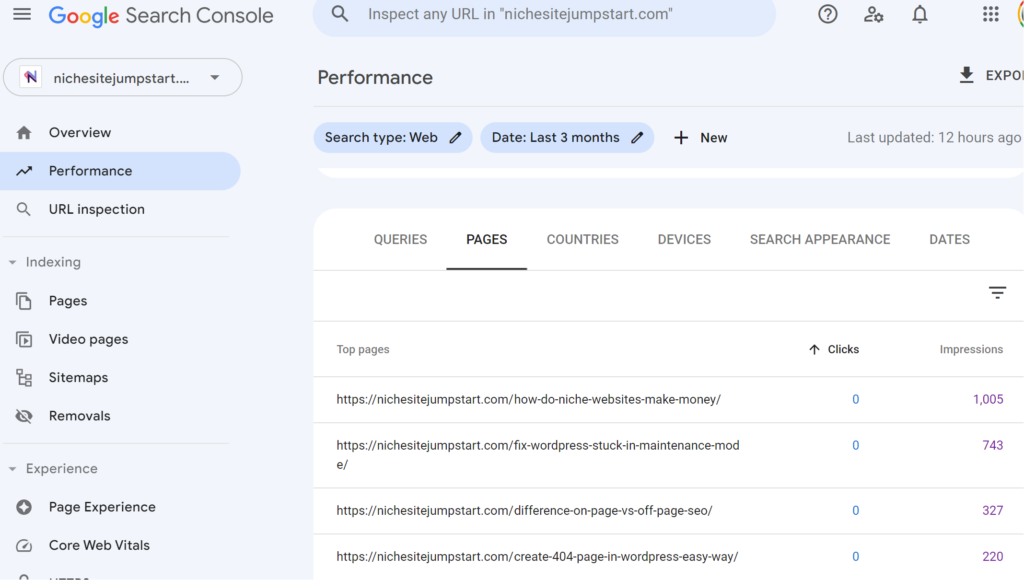The height and width of the screenshot is (580, 1024).
Task: Click the Search type: Web filter chip
Action: pyautogui.click(x=392, y=138)
